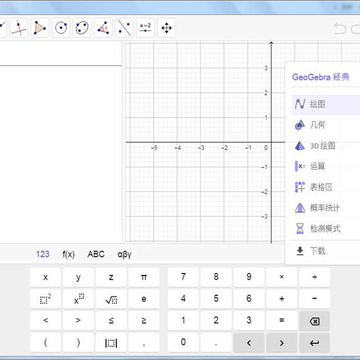360x360 pixels.
Task: Tap the greater-than-or-equal key
Action: point(144,321)
